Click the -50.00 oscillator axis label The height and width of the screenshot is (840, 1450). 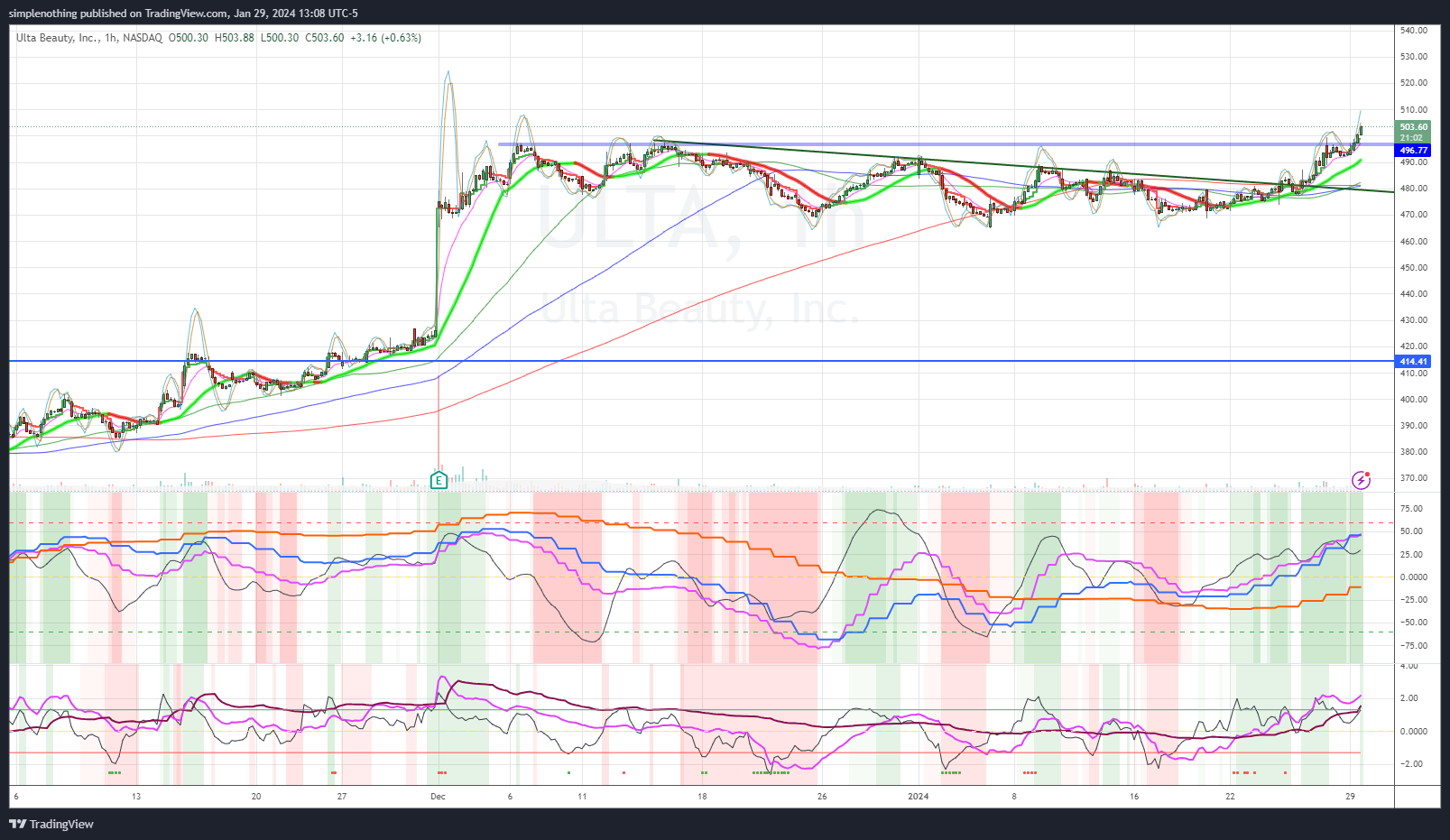(x=1412, y=623)
